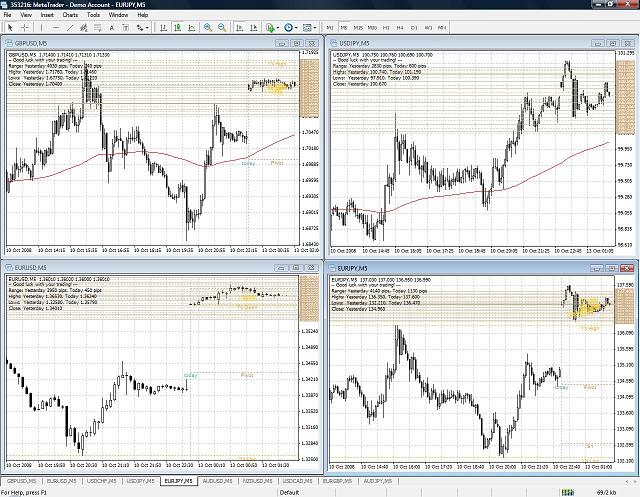Screen dimensions: 640x497
Task: Set timeframe to M1
Action: (x=330, y=28)
